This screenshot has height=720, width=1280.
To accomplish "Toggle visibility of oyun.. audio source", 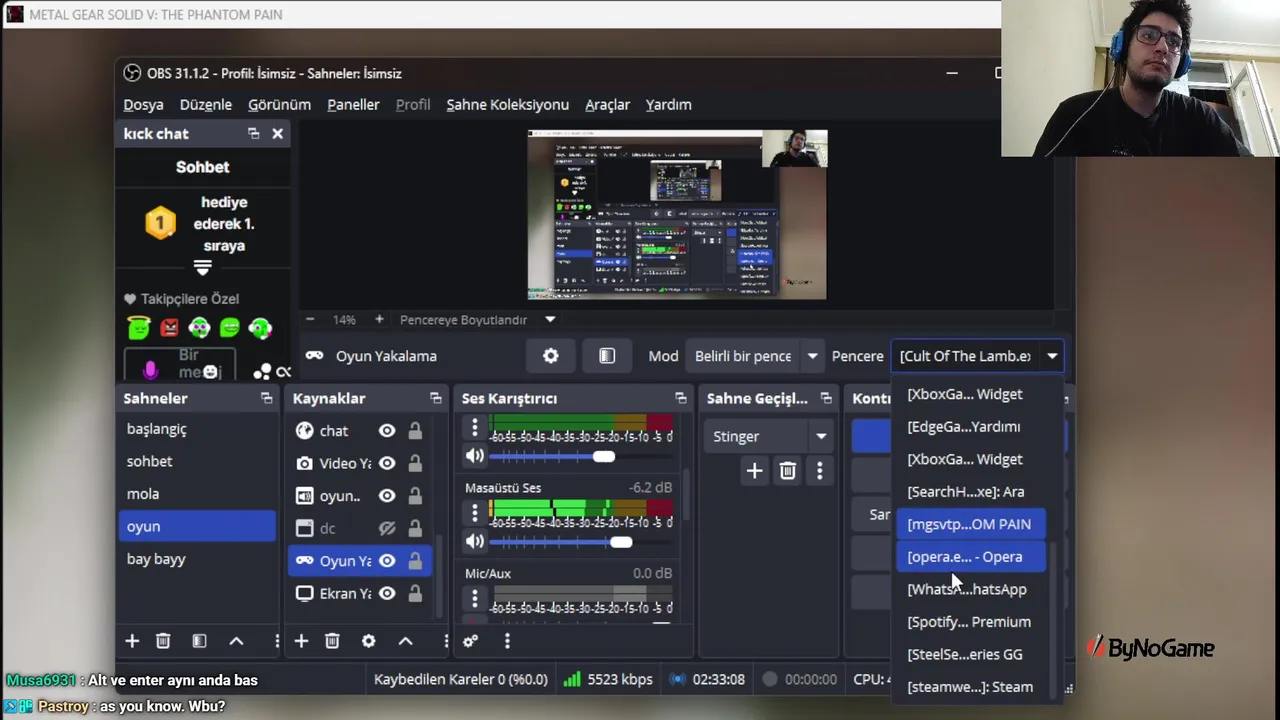I will coord(387,496).
